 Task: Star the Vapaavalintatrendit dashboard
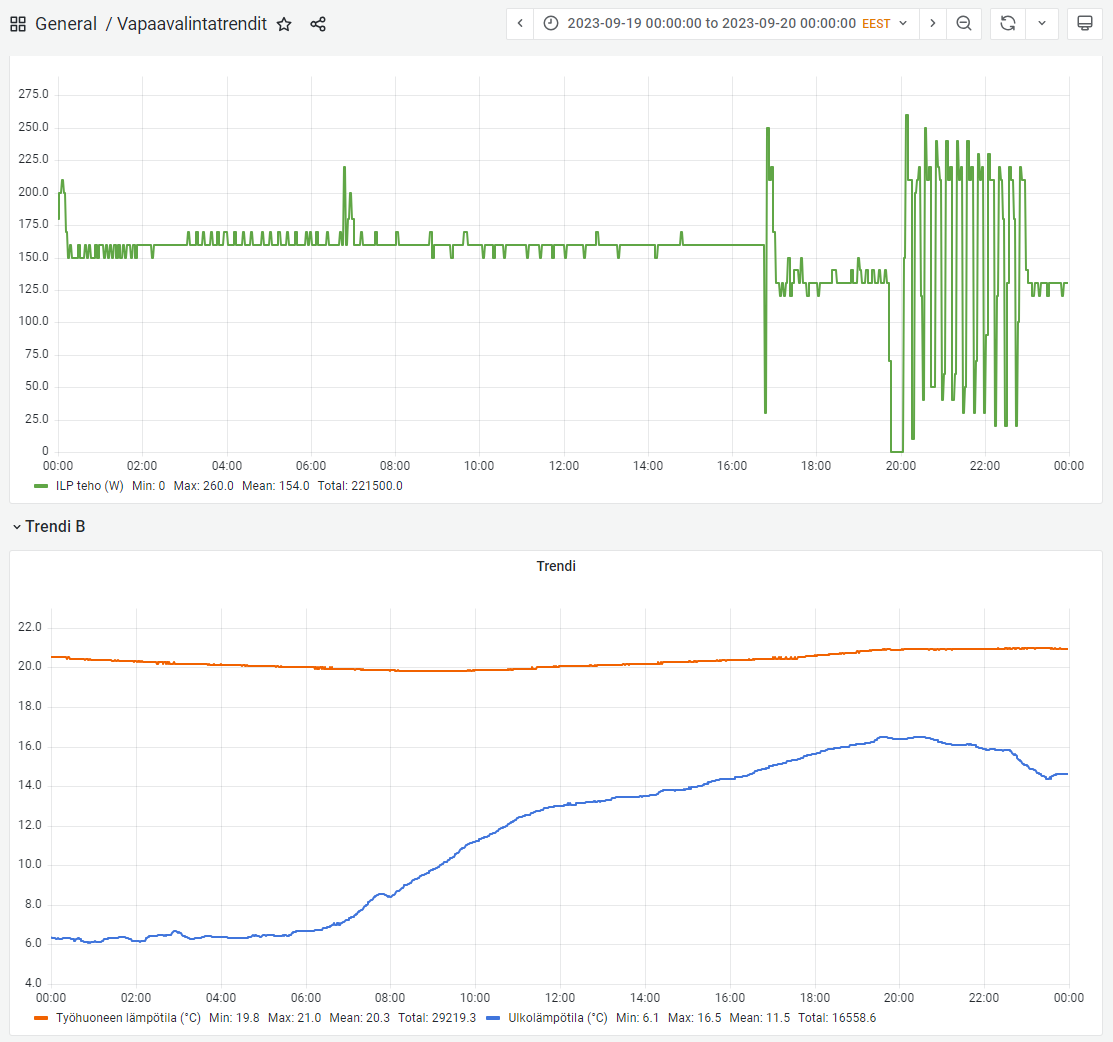(284, 24)
